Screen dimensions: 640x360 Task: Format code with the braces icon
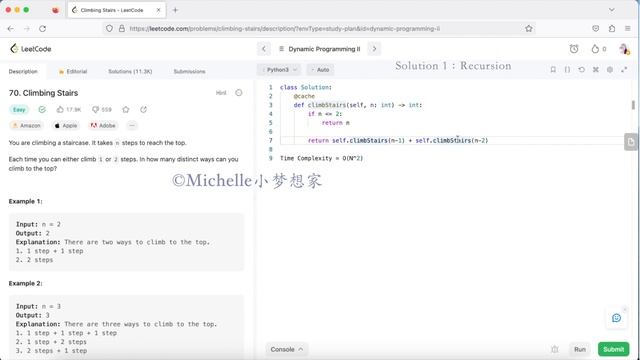pos(567,70)
